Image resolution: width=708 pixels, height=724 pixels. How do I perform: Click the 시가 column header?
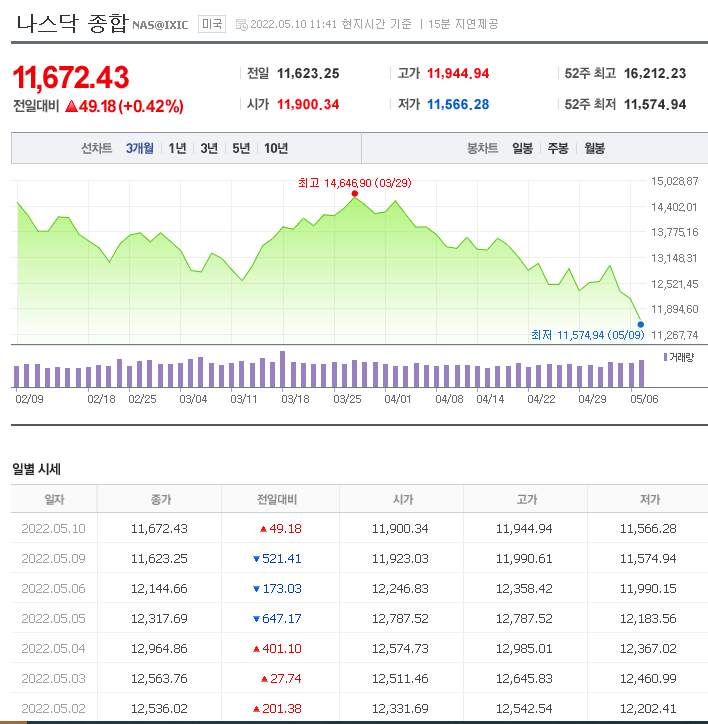click(403, 499)
